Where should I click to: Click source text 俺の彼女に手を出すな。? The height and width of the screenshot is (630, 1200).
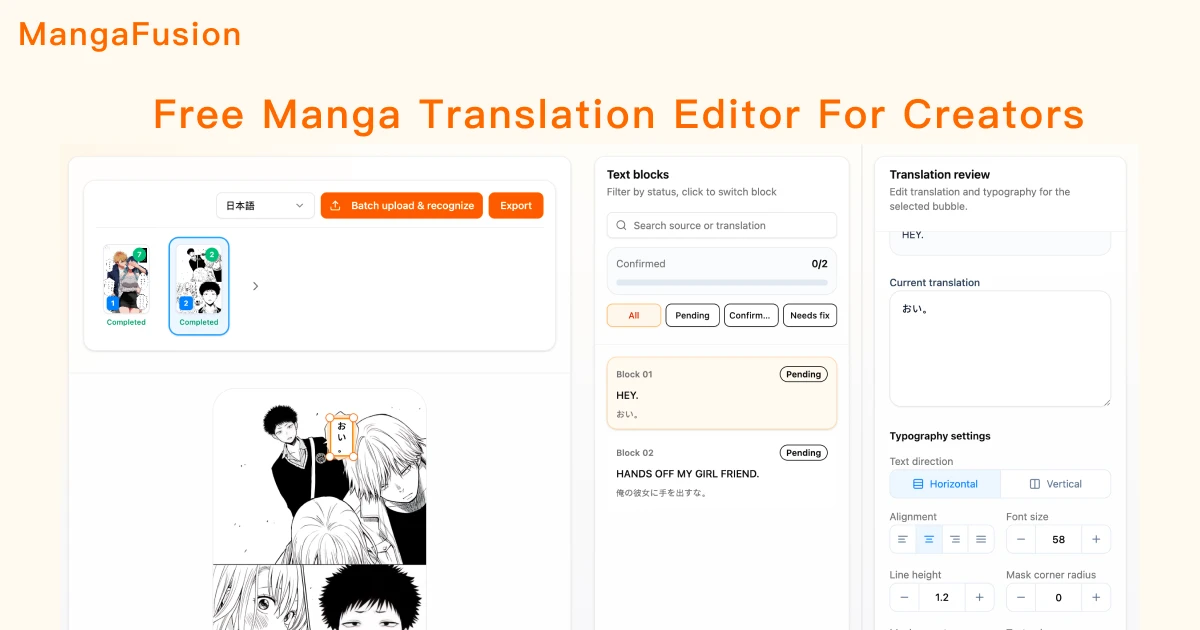pyautogui.click(x=662, y=492)
